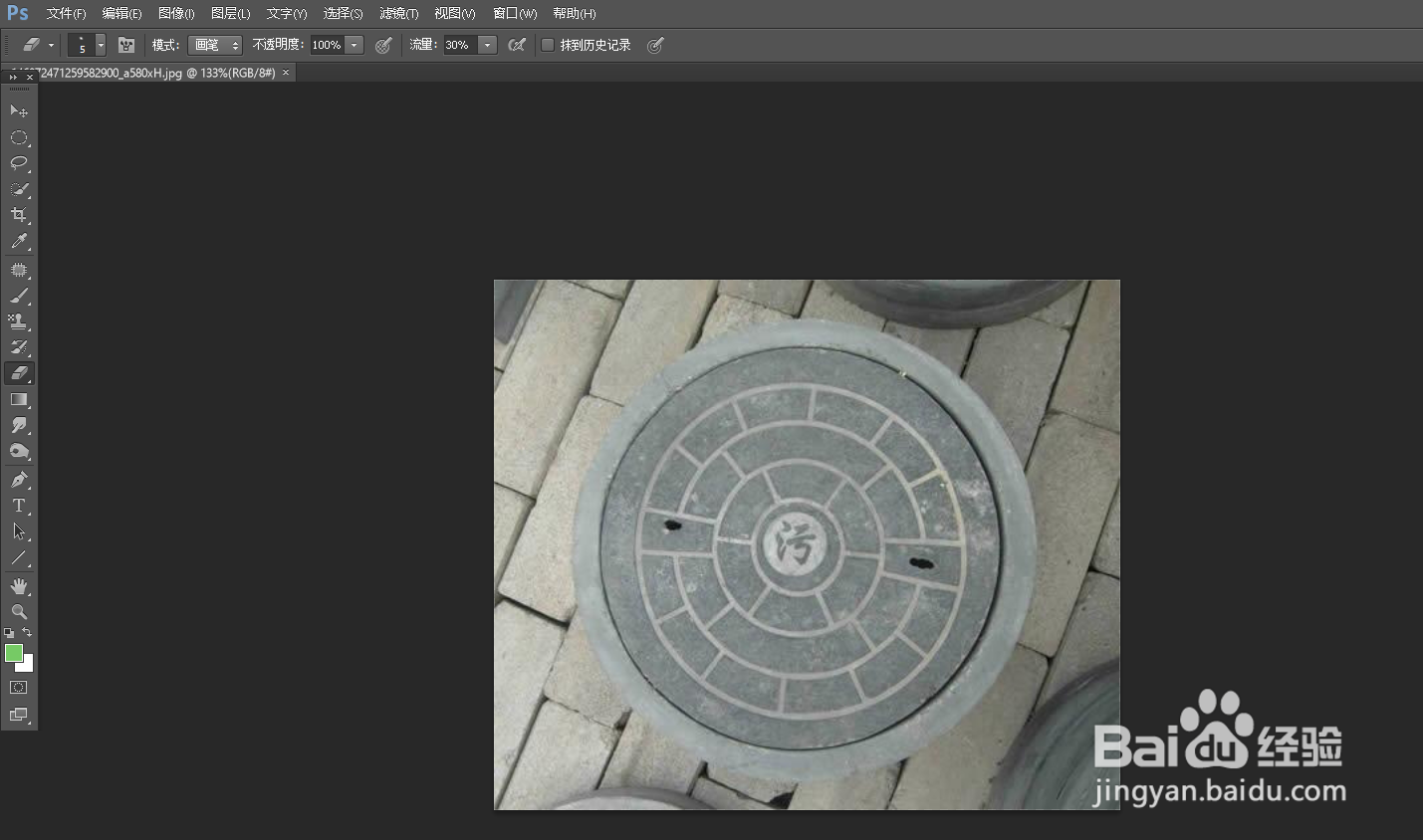The width and height of the screenshot is (1423, 840).
Task: Select the Line tool
Action: coord(19,557)
